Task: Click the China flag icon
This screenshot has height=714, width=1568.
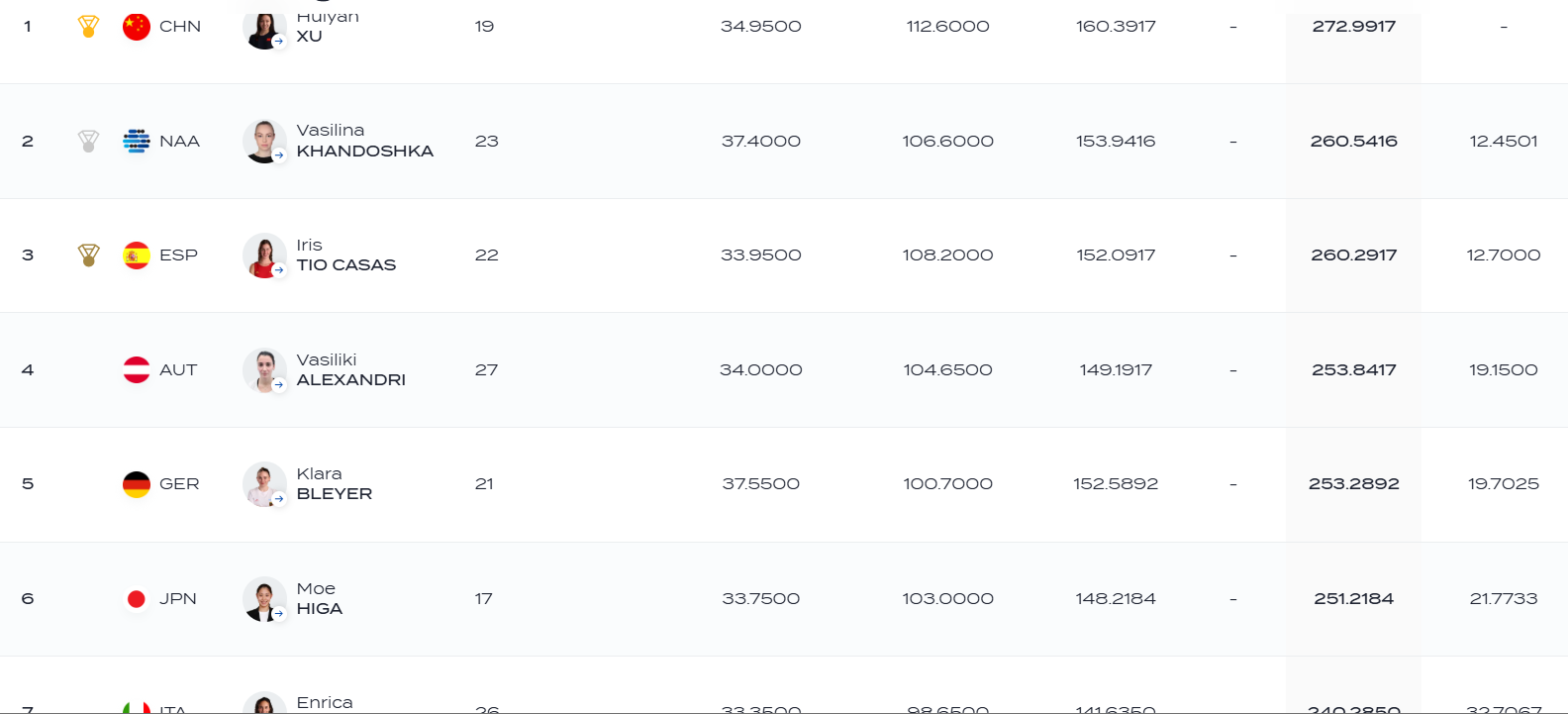Action: (137, 27)
